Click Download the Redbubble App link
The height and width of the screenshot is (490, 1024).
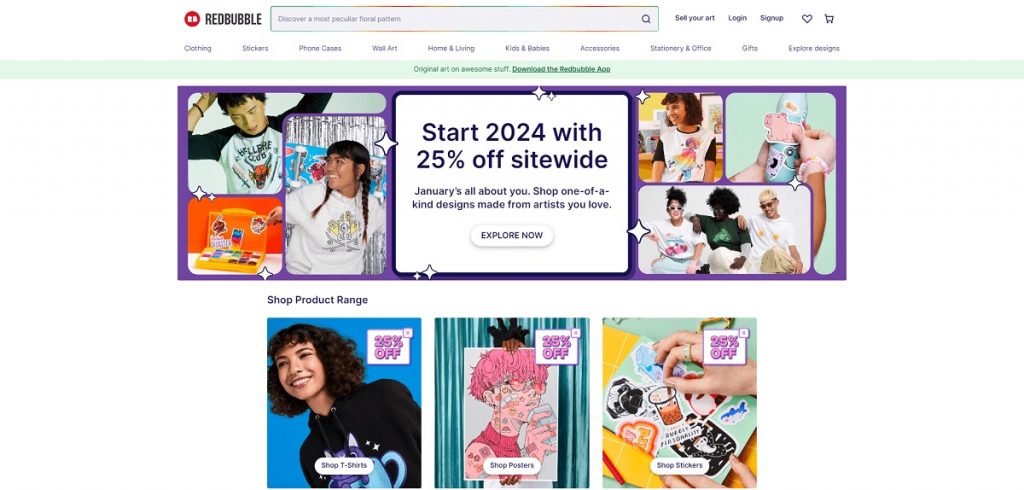[x=561, y=69]
